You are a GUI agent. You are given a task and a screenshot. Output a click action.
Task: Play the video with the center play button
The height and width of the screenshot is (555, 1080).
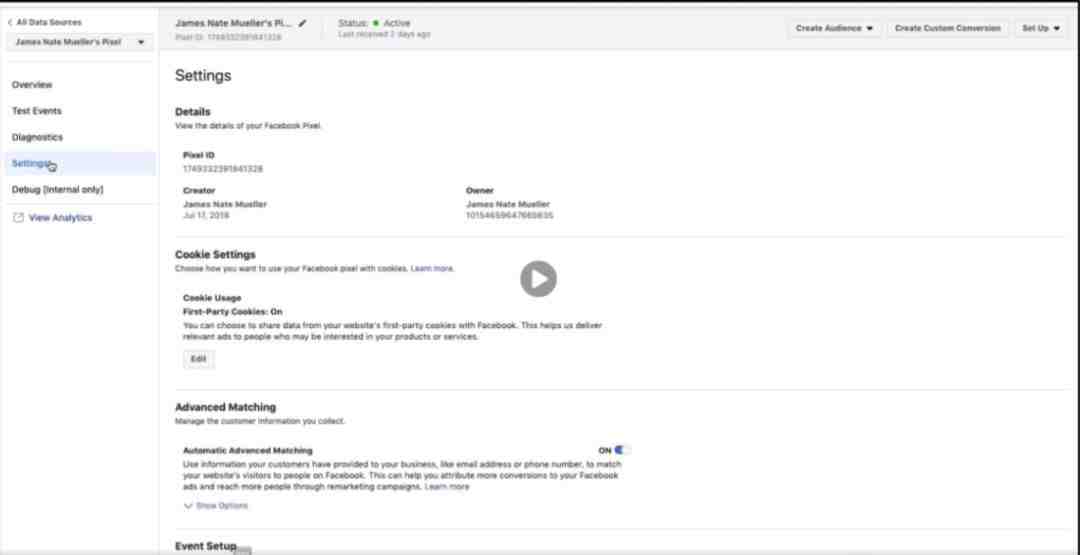coord(538,279)
